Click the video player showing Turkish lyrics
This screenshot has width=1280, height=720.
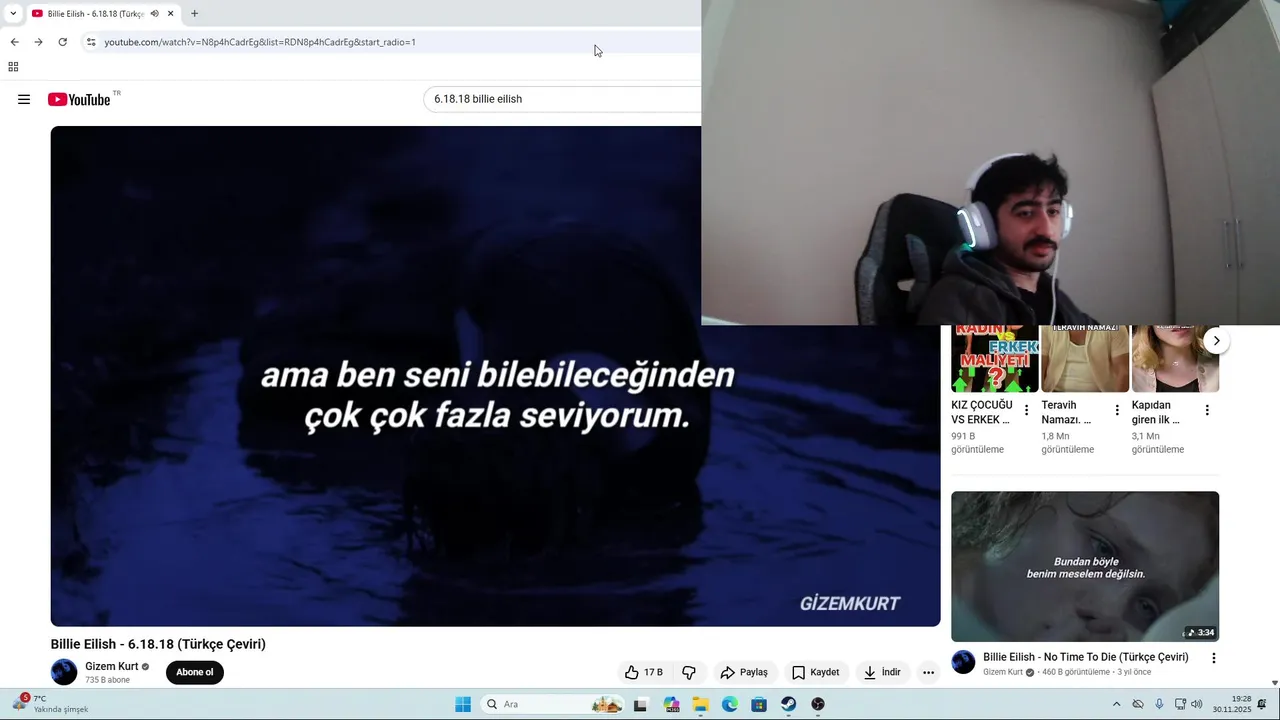pos(495,376)
